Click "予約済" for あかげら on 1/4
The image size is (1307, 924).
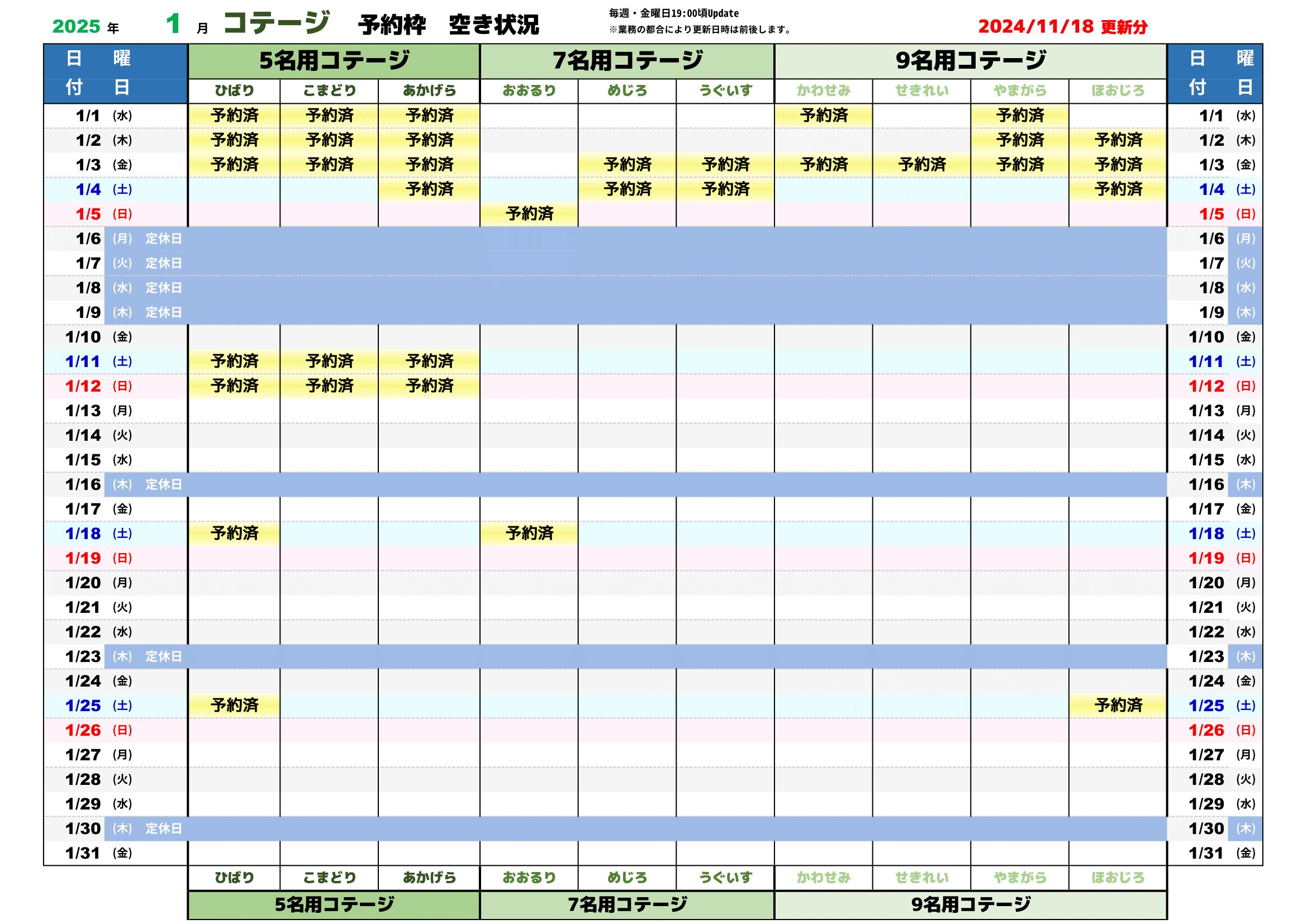(x=430, y=189)
